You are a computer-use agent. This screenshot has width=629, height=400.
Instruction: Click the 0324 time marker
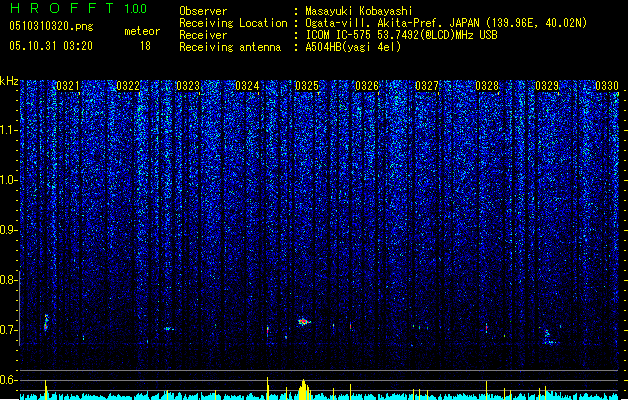pos(247,86)
